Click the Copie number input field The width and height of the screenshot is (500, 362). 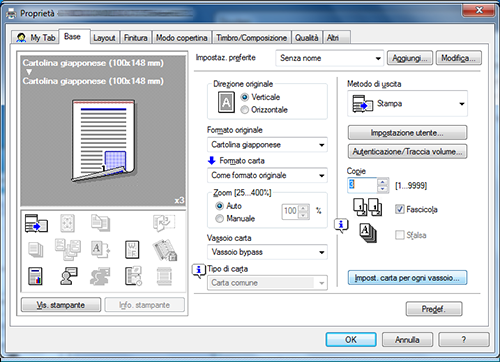click(362, 185)
